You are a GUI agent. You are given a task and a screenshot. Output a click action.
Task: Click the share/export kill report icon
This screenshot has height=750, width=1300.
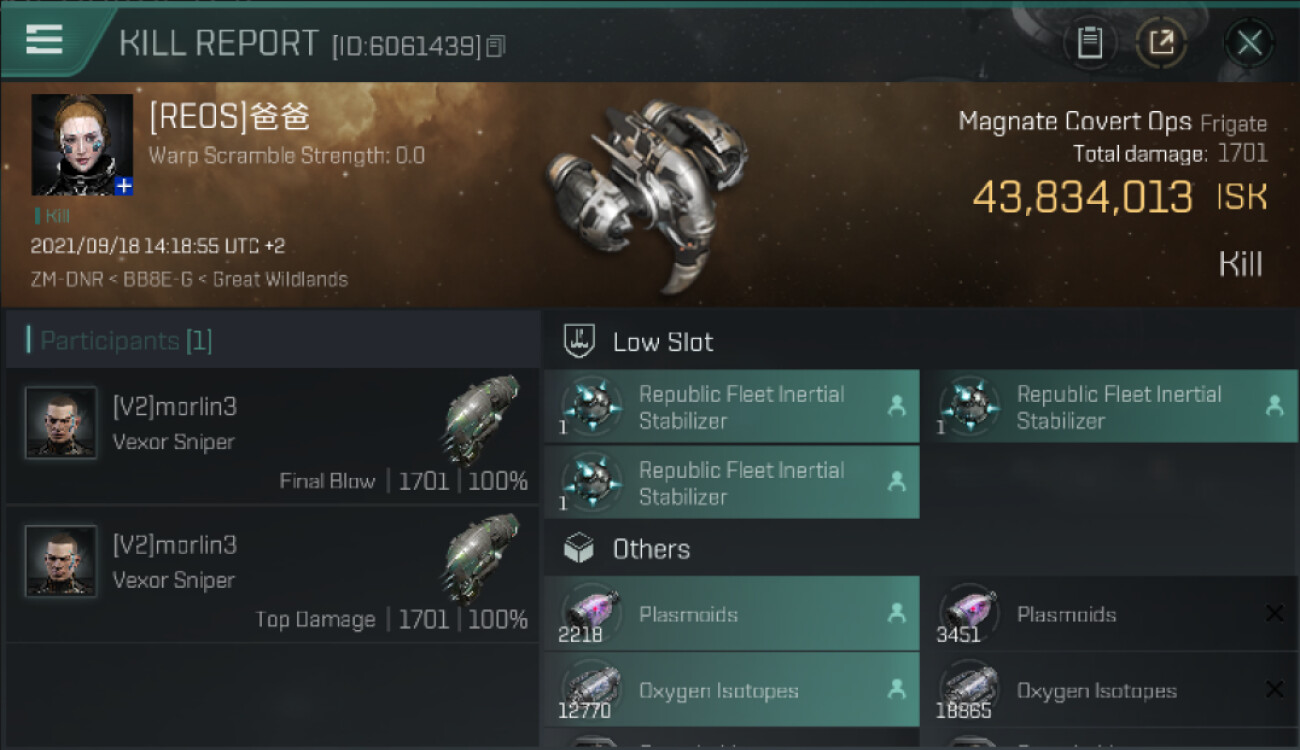coord(1161,43)
